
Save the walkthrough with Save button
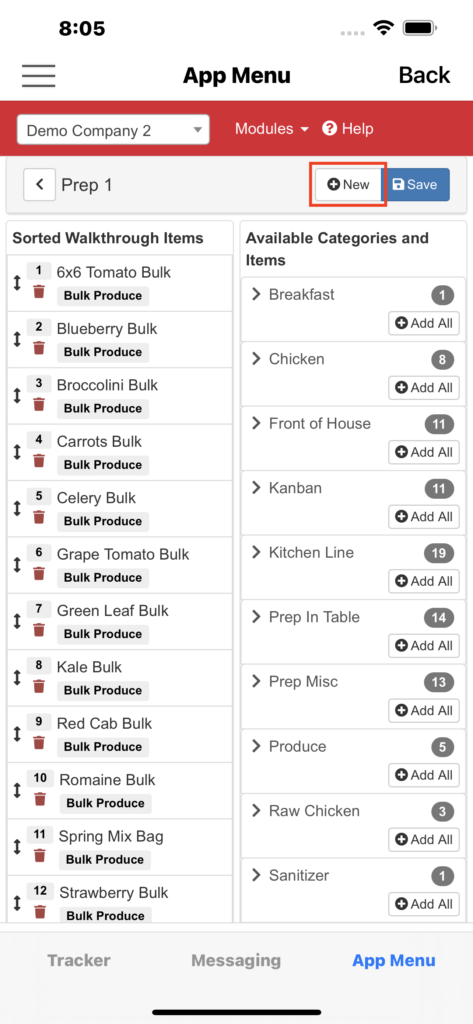coord(416,185)
